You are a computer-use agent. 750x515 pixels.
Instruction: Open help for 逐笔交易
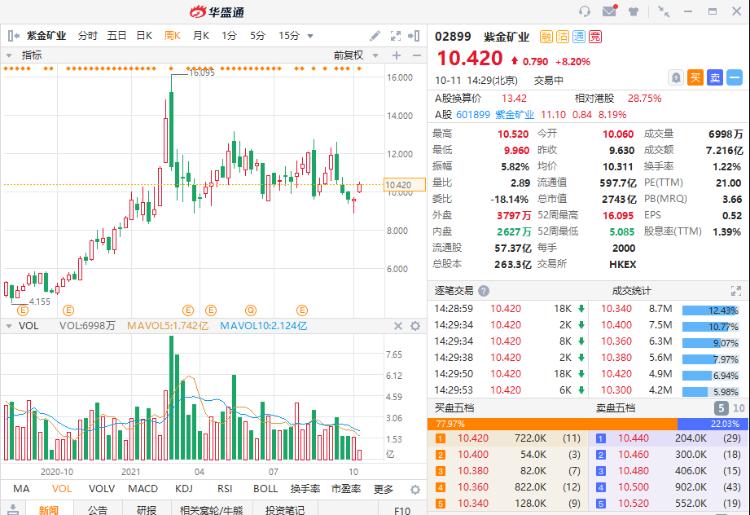[x=484, y=291]
